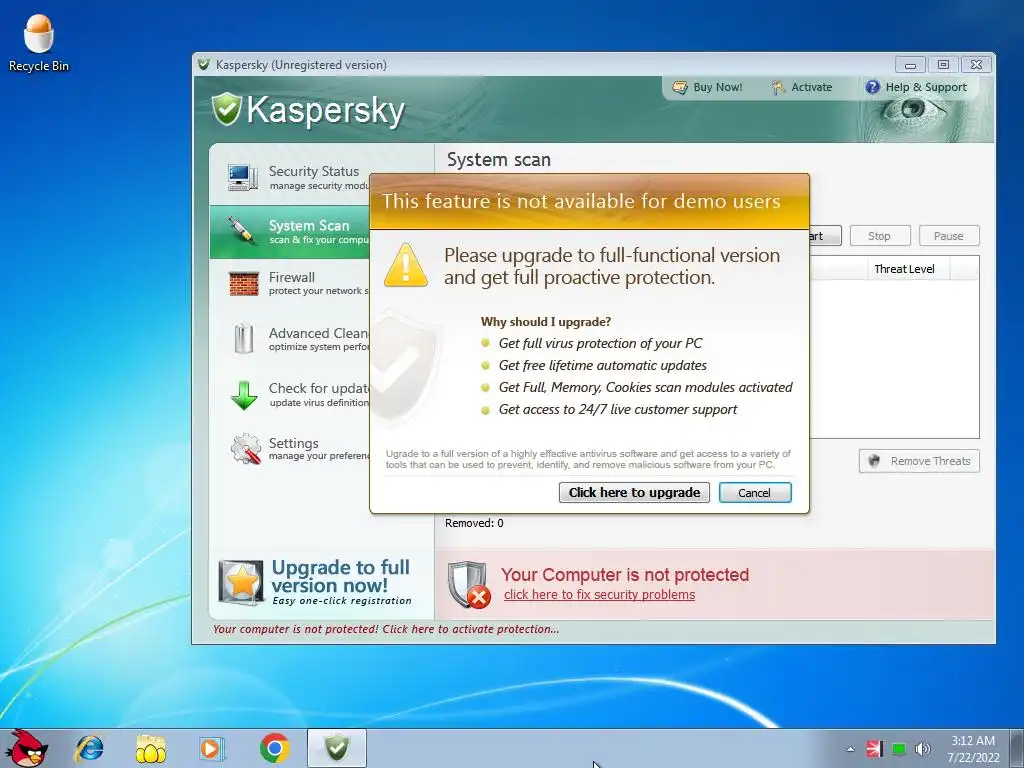Expand the hidden tray icons arrow
This screenshot has height=768, width=1024.
point(850,749)
